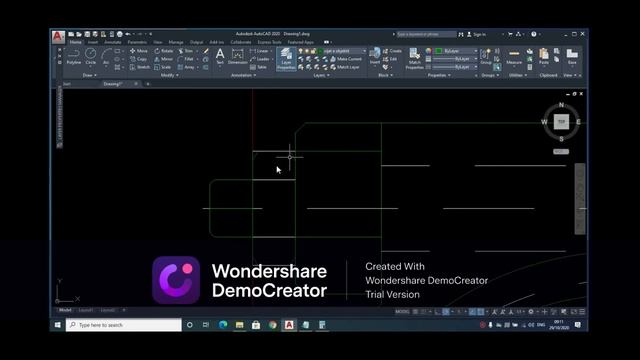Image resolution: width=640 pixels, height=360 pixels.
Task: Click Make Current layer button
Action: 346,59
